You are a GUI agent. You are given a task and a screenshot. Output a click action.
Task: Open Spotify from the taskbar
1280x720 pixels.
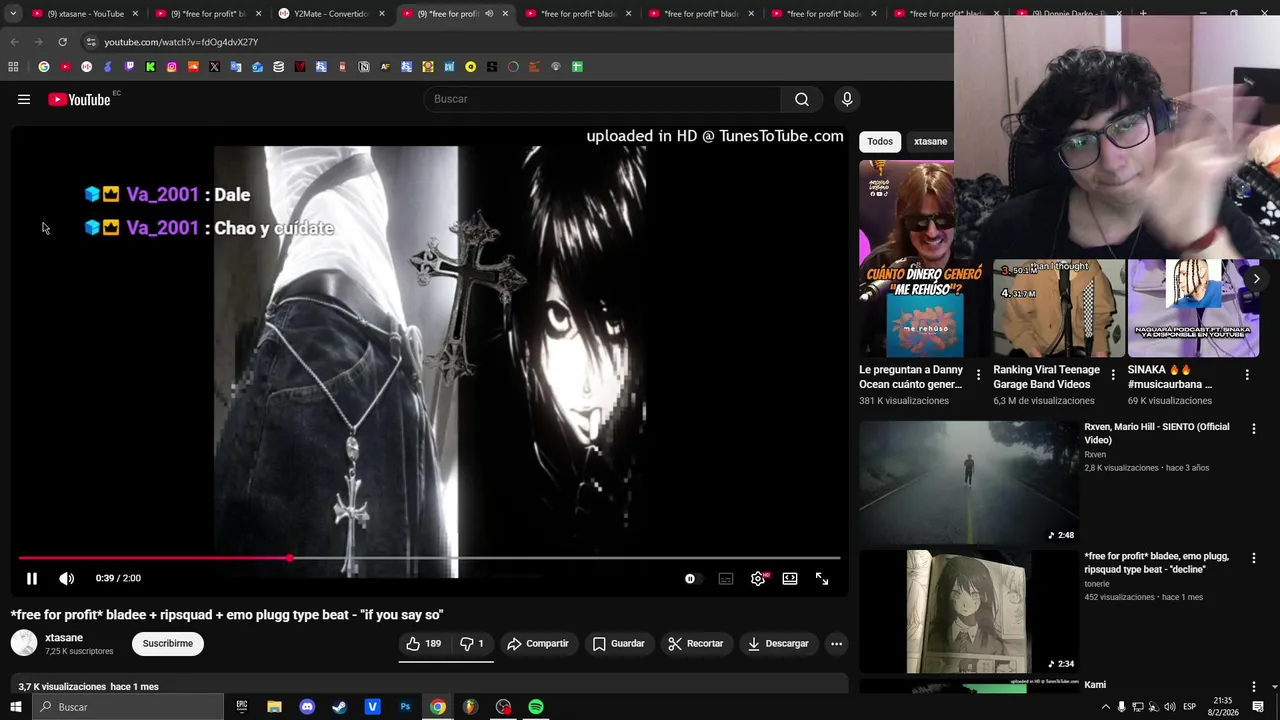tap(536, 707)
